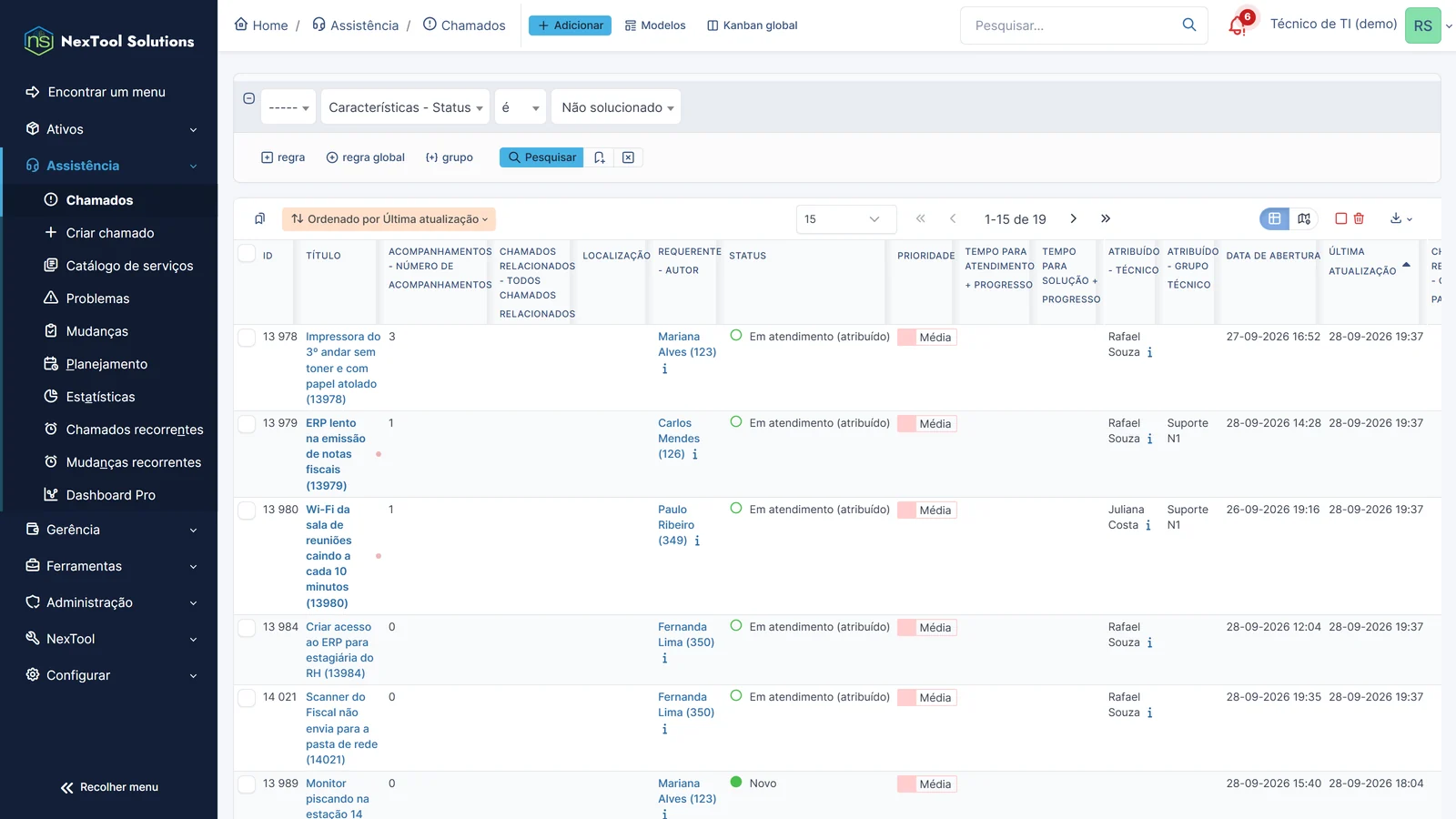The height and width of the screenshot is (819, 1456).
Task: Toggle select-all checkbox in table header
Action: click(x=247, y=254)
